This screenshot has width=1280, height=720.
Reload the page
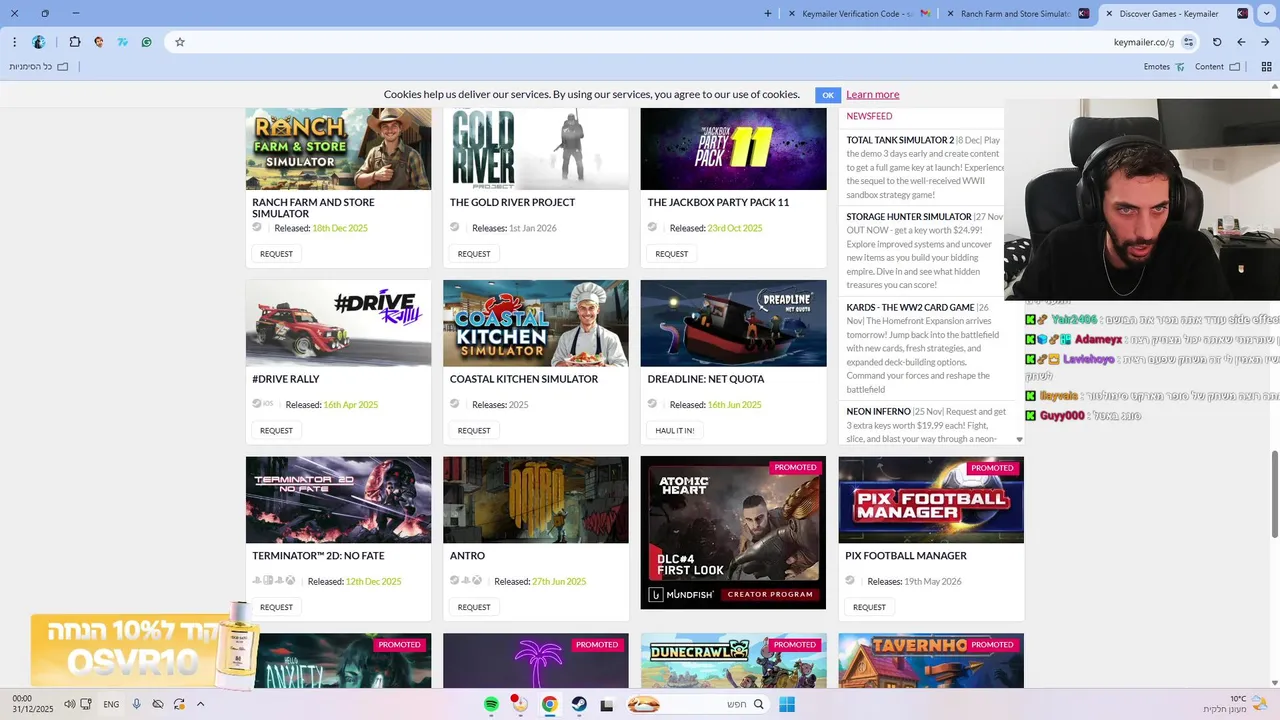point(1217,42)
